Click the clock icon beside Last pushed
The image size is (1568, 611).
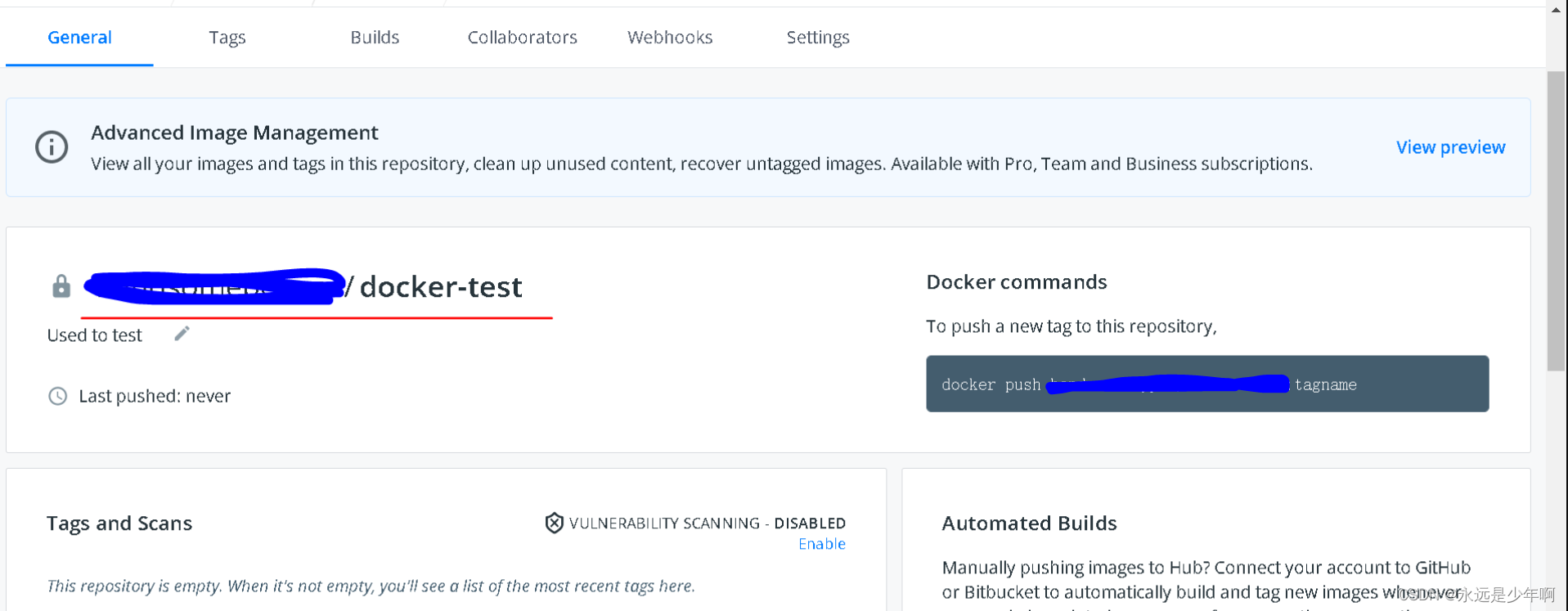tap(57, 396)
